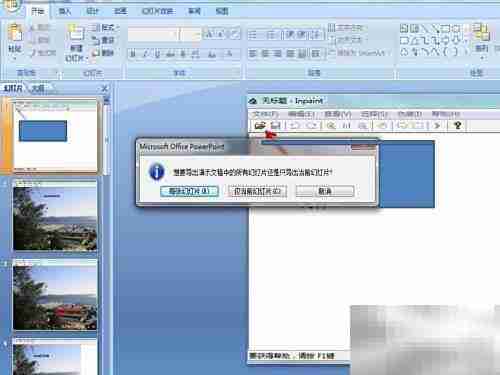Toggle Center text alignment
Viewport: 500px width, 375px height.
coord(265,54)
